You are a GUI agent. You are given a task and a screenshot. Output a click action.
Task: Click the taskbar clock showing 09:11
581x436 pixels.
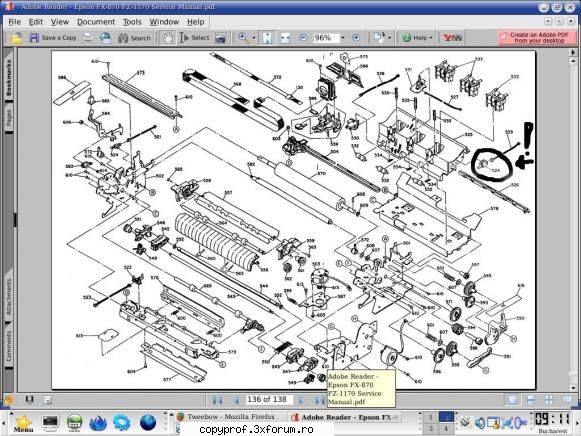click(552, 420)
